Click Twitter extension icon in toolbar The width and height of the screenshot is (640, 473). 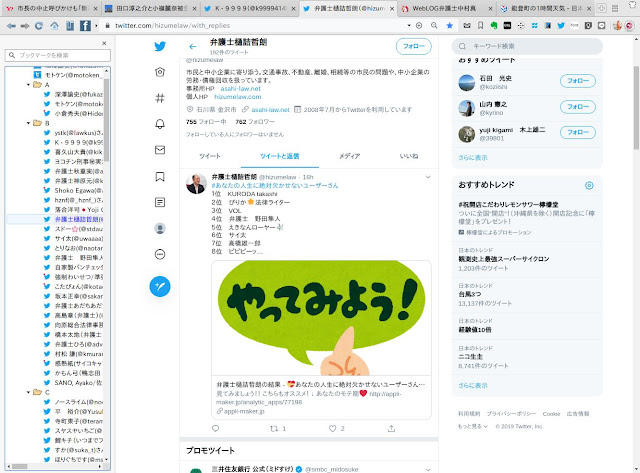pyautogui.click(x=561, y=26)
